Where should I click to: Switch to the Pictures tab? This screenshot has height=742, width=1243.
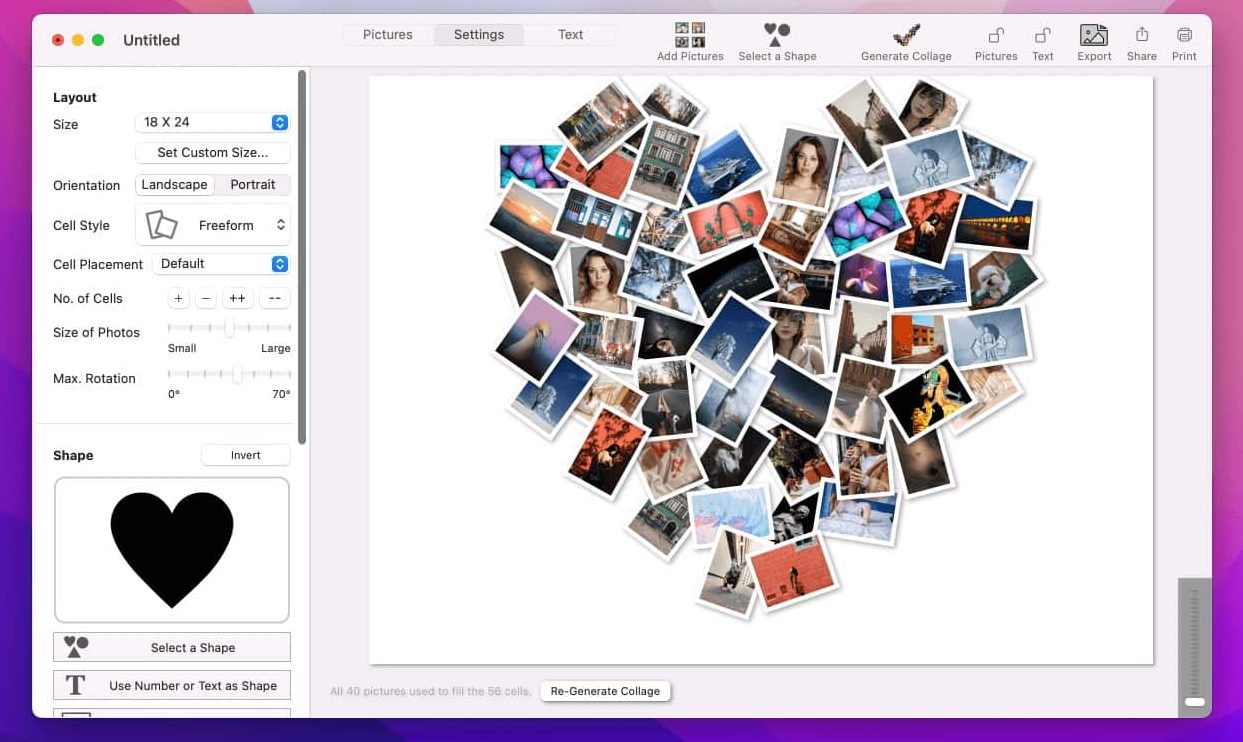pyautogui.click(x=388, y=35)
